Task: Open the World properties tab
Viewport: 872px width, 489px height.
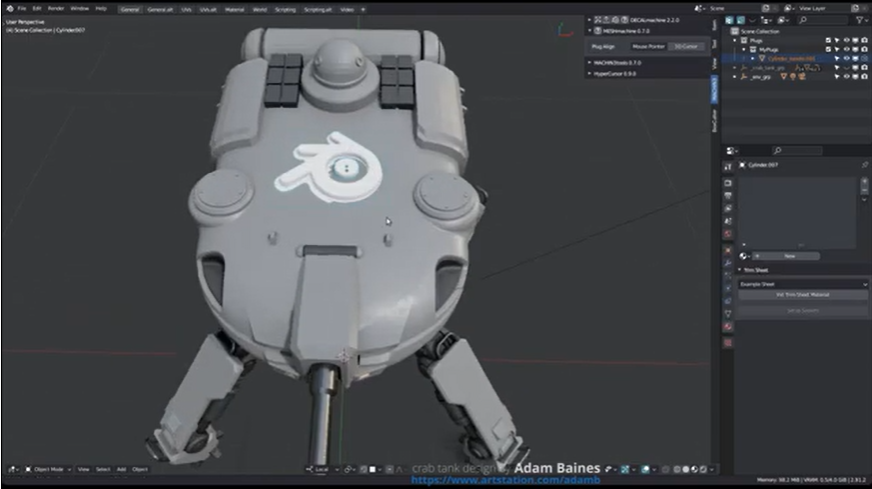Action: tap(728, 234)
